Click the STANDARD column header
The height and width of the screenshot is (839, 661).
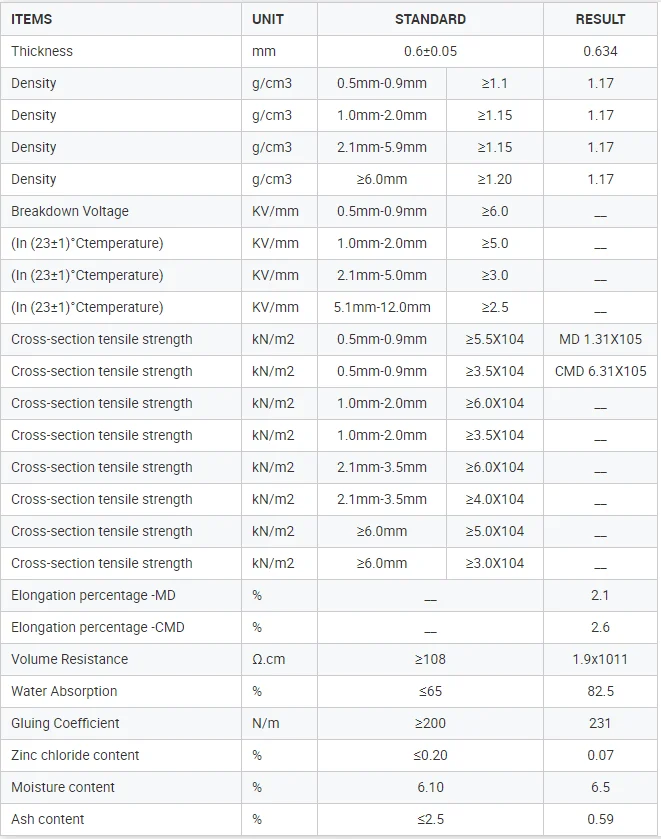click(430, 19)
